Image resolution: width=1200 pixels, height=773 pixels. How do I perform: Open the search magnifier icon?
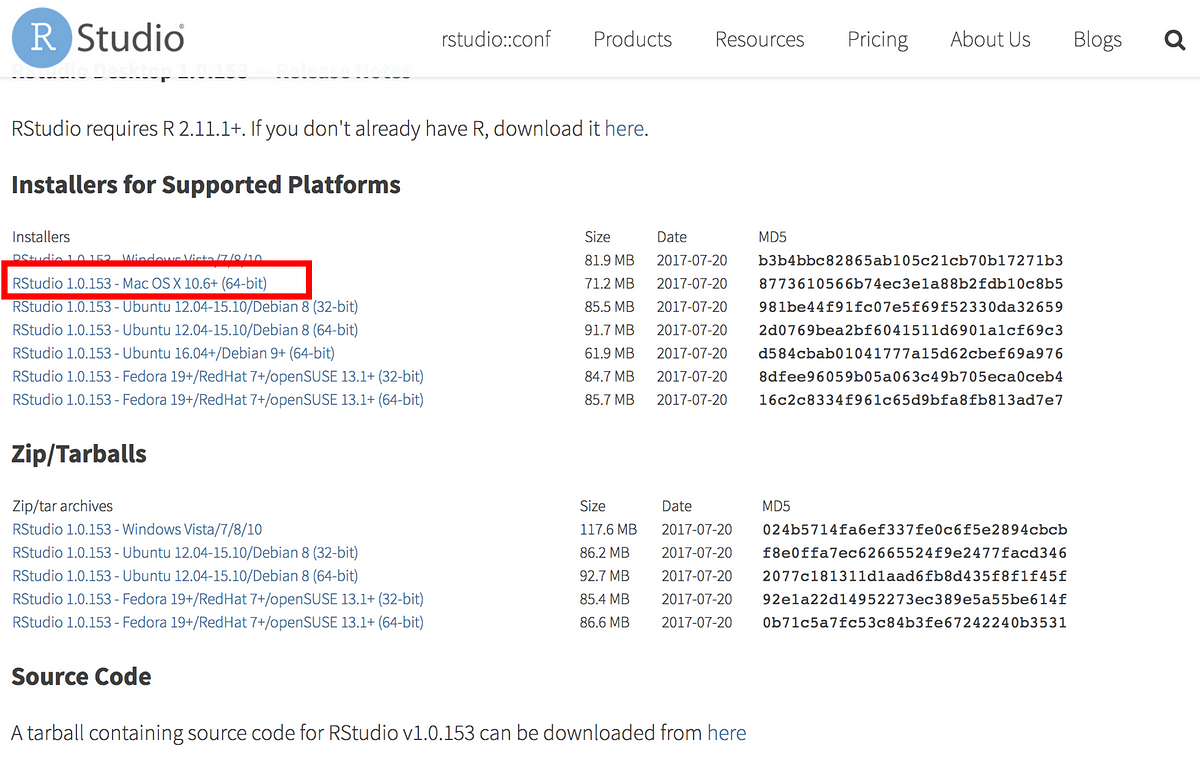pyautogui.click(x=1174, y=40)
